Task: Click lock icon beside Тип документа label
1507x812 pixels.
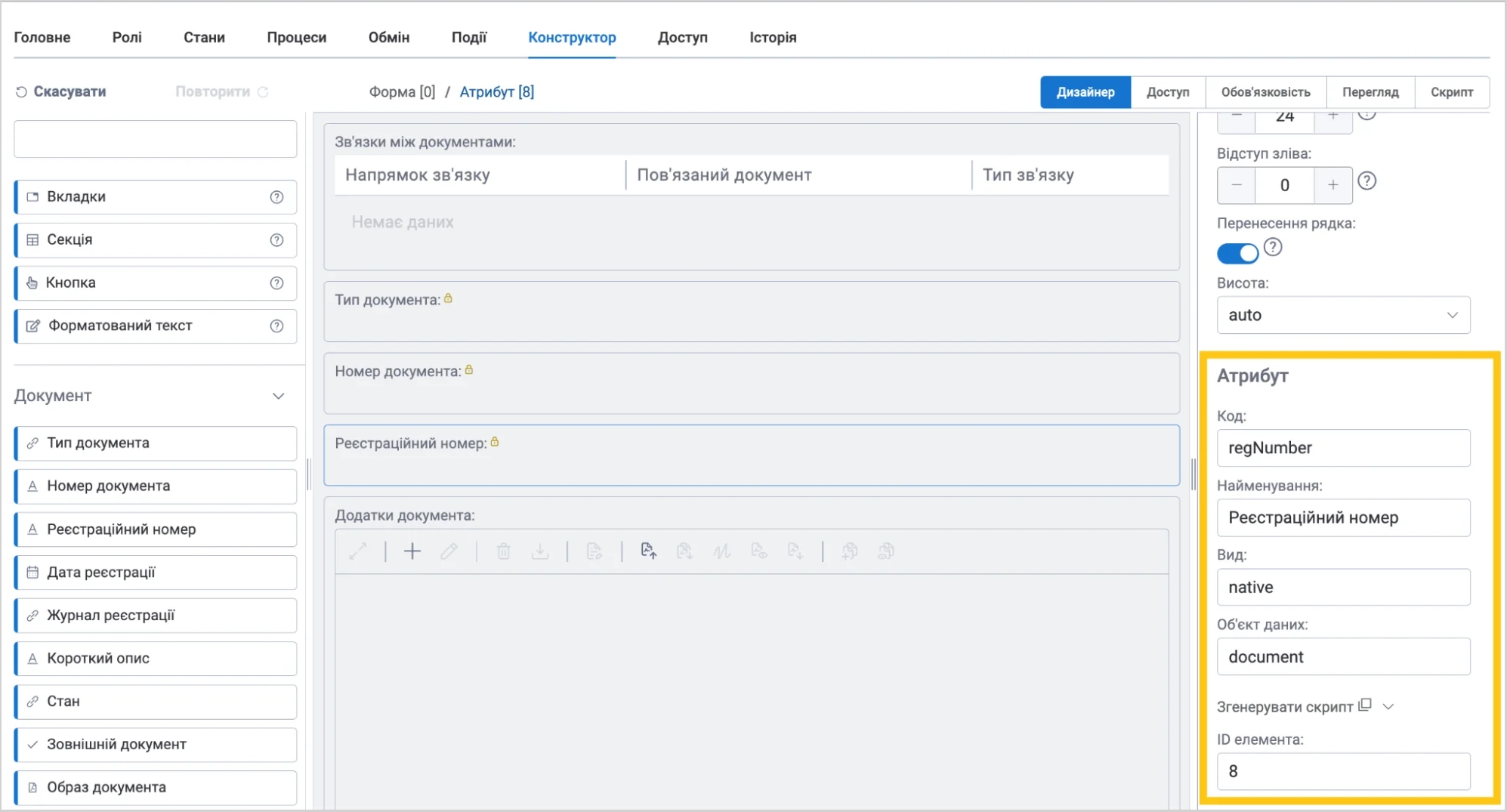Action: click(448, 298)
